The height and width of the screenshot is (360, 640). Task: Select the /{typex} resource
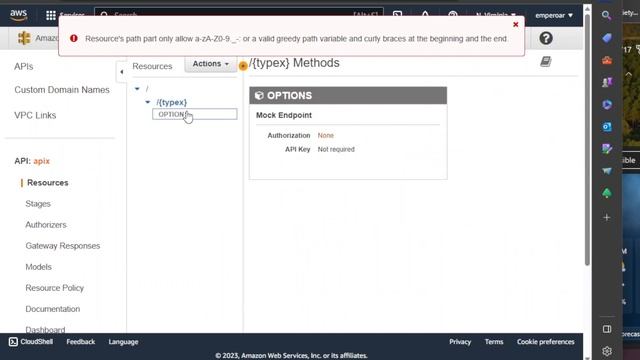tap(171, 102)
